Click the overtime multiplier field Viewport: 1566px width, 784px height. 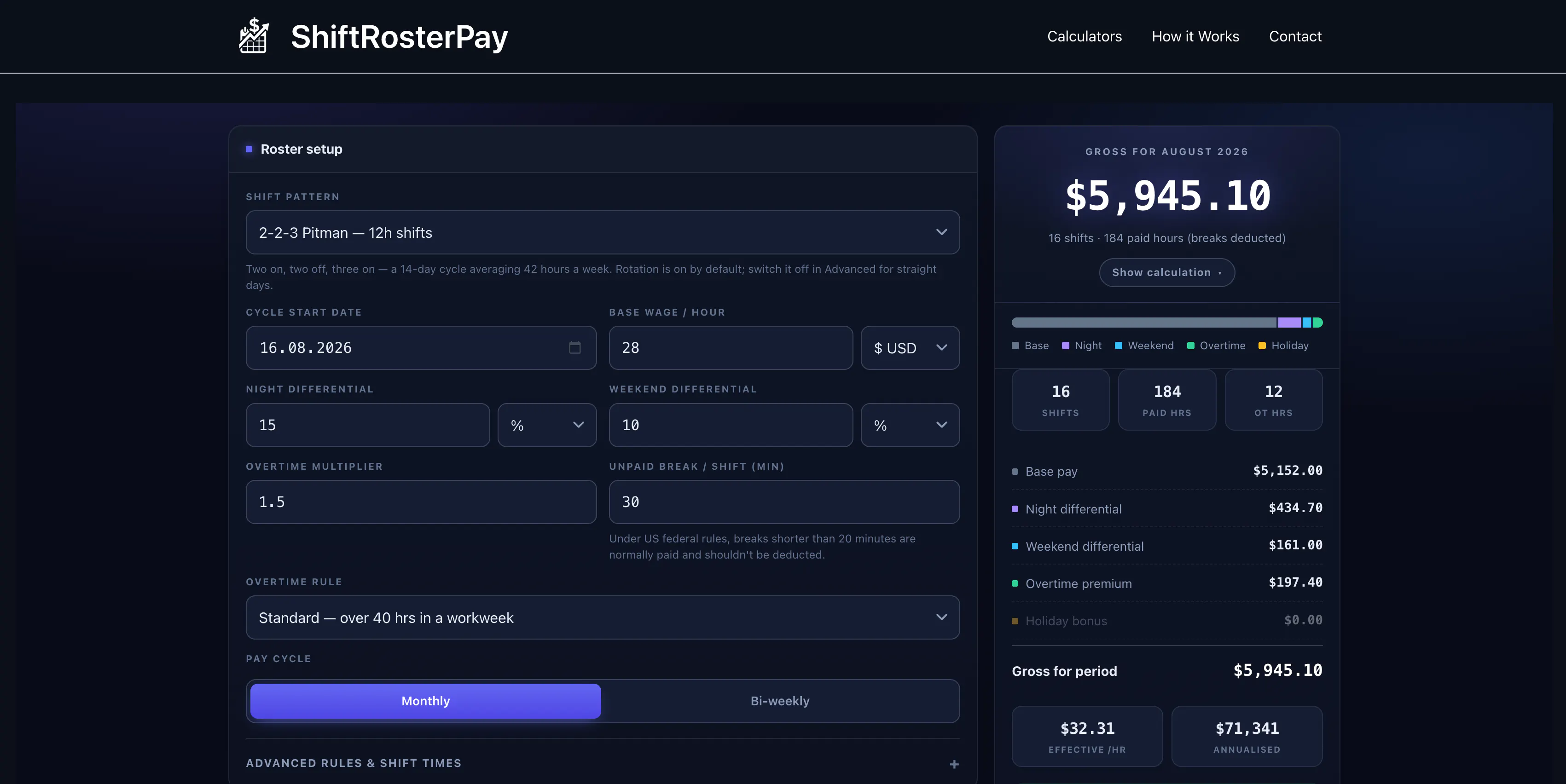click(421, 502)
